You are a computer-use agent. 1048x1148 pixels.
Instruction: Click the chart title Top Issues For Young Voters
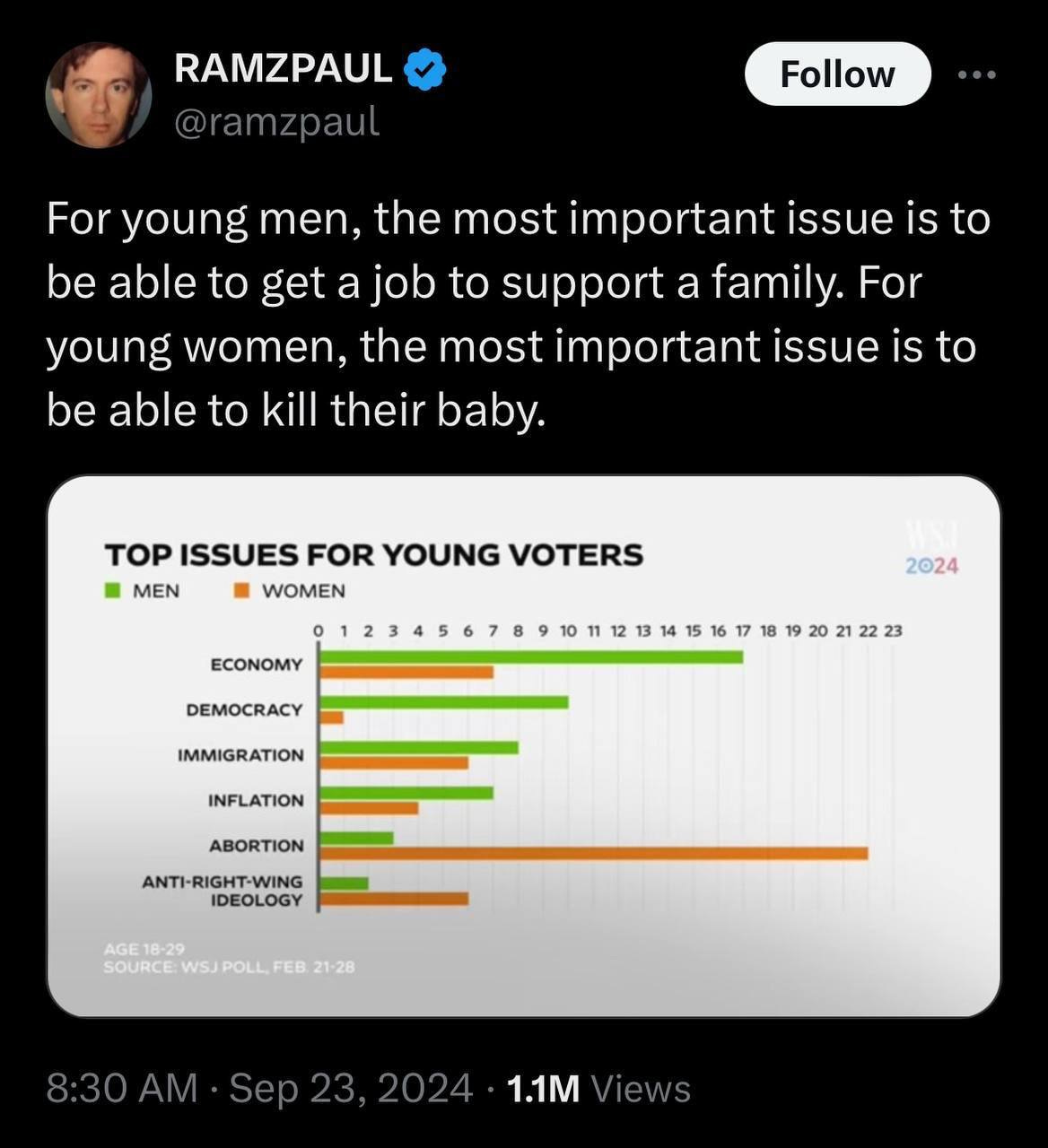click(x=373, y=555)
